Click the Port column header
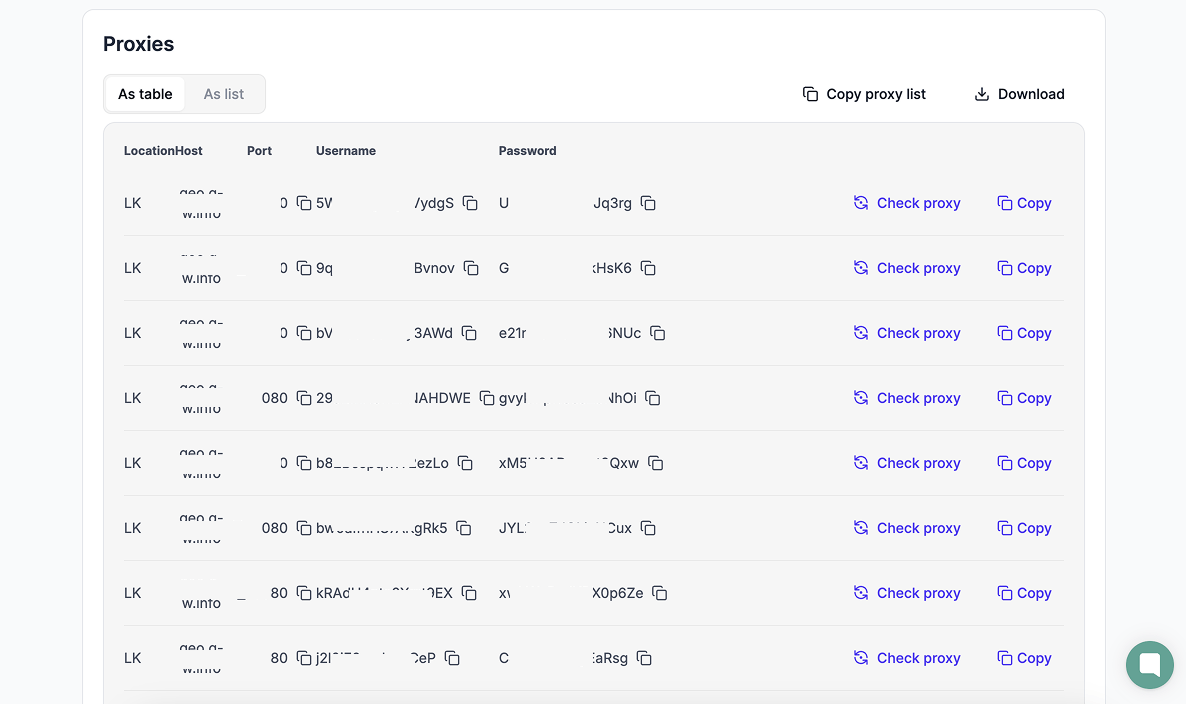The width and height of the screenshot is (1186, 704). (x=259, y=151)
